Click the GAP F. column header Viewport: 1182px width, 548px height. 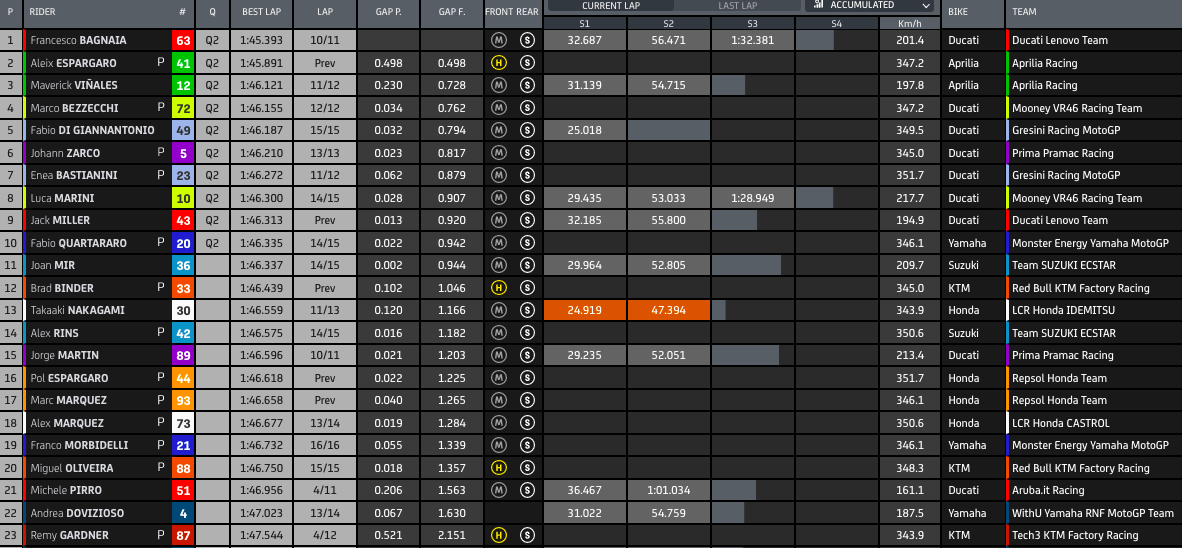452,12
